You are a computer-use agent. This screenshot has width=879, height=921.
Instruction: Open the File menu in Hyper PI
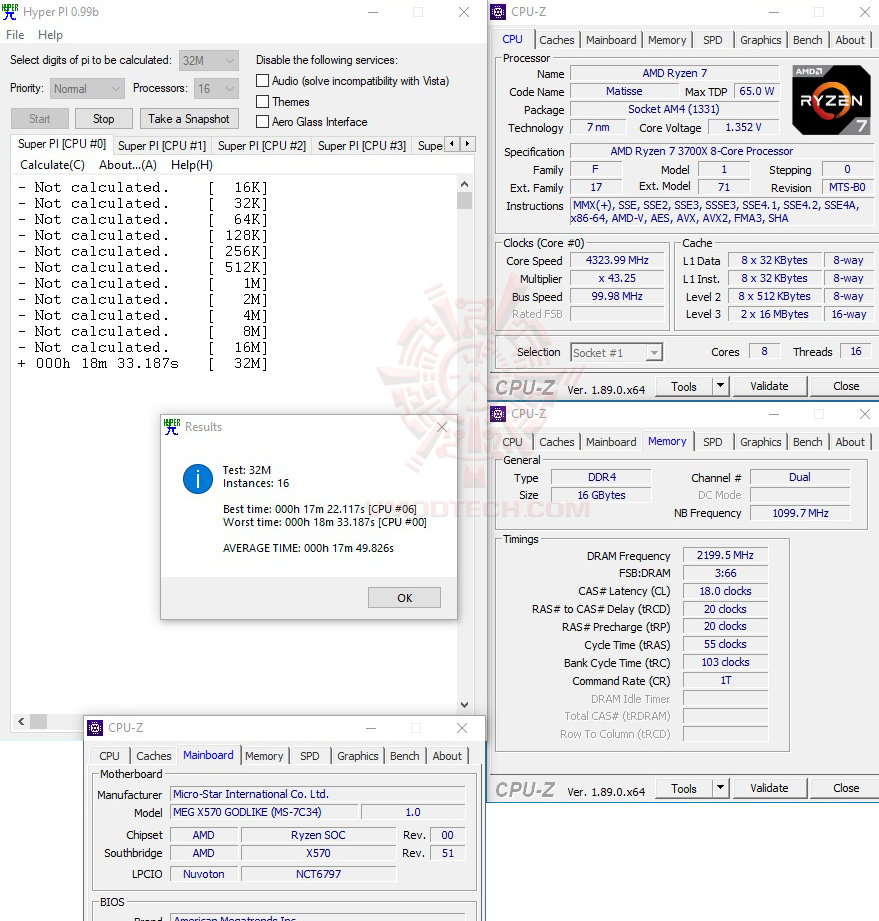tap(15, 35)
